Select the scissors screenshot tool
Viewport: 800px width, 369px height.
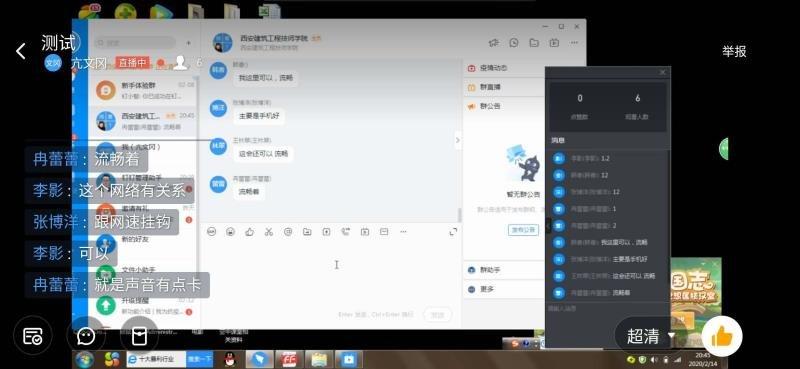tap(269, 232)
